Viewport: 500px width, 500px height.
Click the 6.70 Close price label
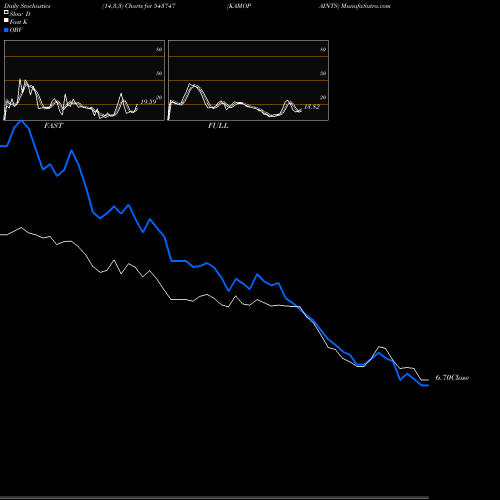452,378
